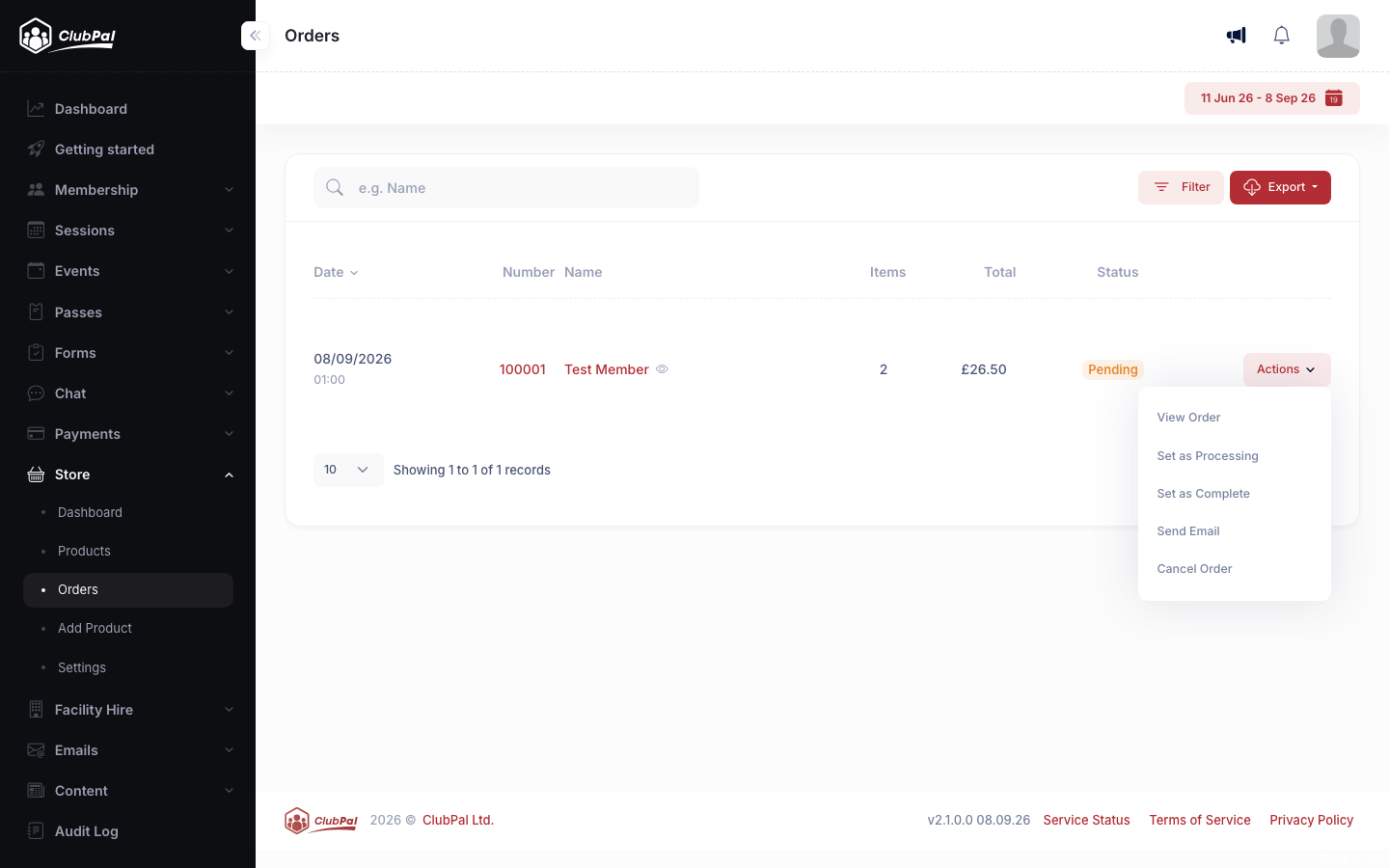Click the search field e.g. Name
Screen dimensions: 1389x868
506,188
